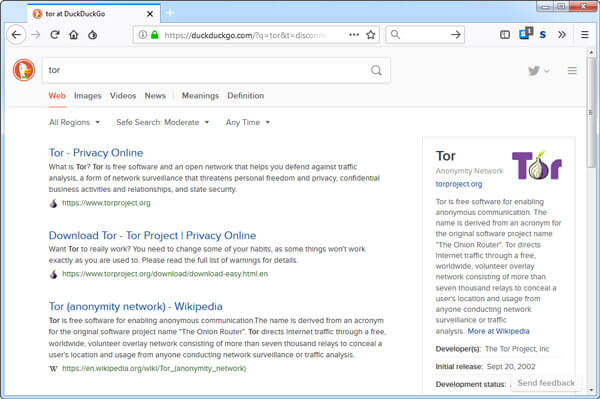The width and height of the screenshot is (600, 399).
Task: Open Tor - Privacy Online result
Action: coord(96,153)
